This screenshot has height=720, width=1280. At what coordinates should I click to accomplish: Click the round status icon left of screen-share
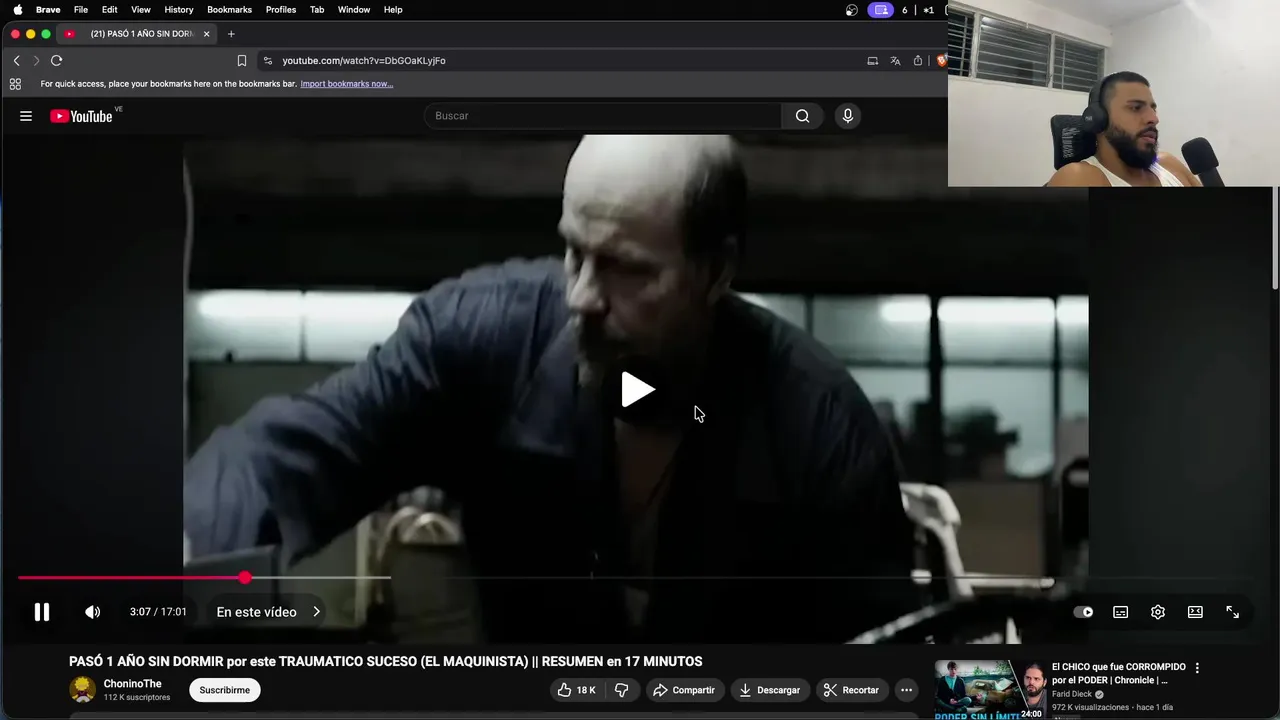[x=852, y=10]
